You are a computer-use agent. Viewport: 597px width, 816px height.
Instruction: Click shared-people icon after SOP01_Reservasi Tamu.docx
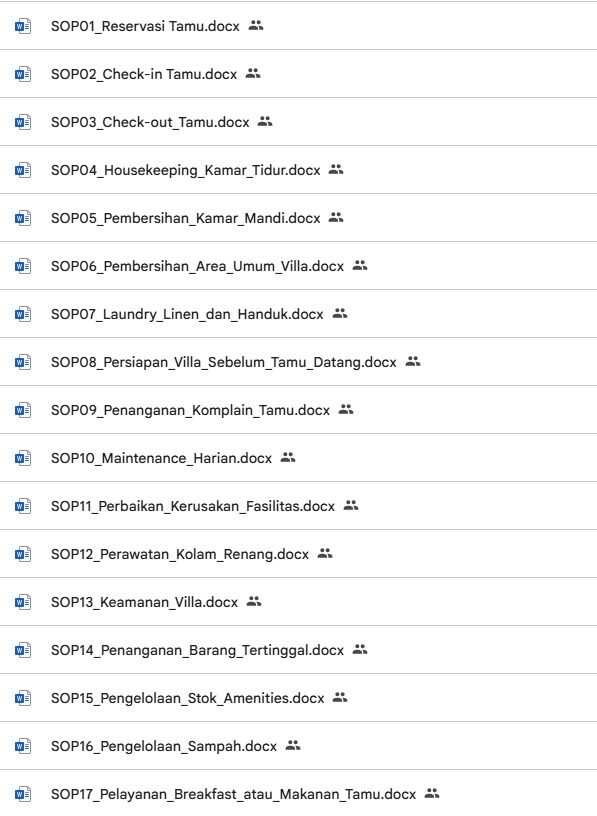[256, 25]
